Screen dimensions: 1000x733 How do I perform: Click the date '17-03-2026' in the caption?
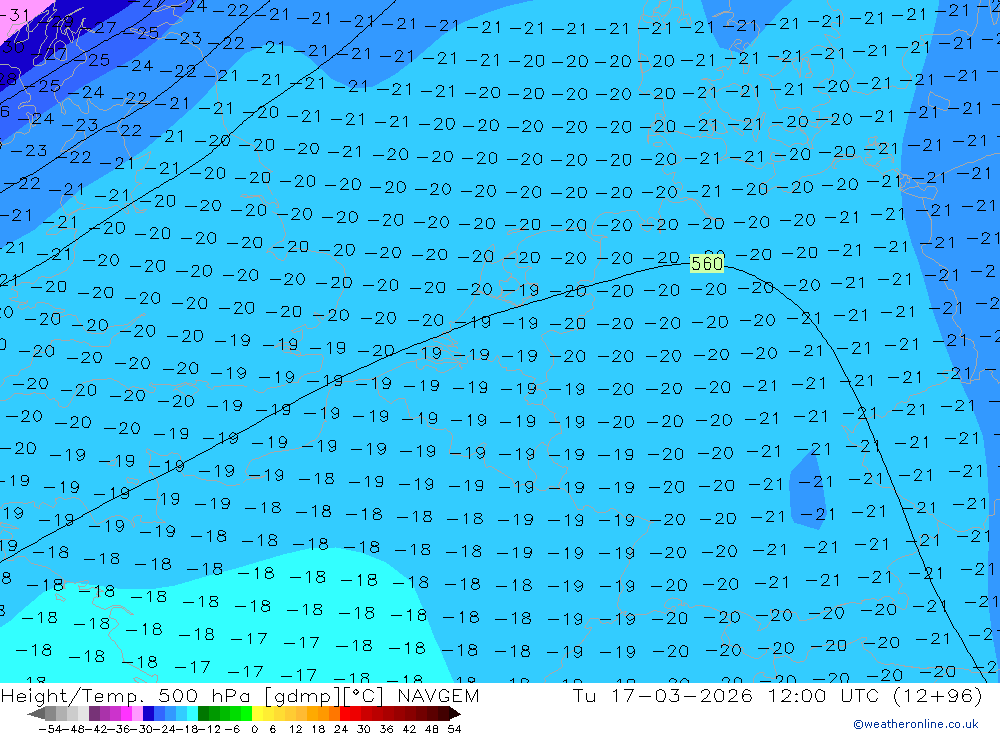pos(682,695)
